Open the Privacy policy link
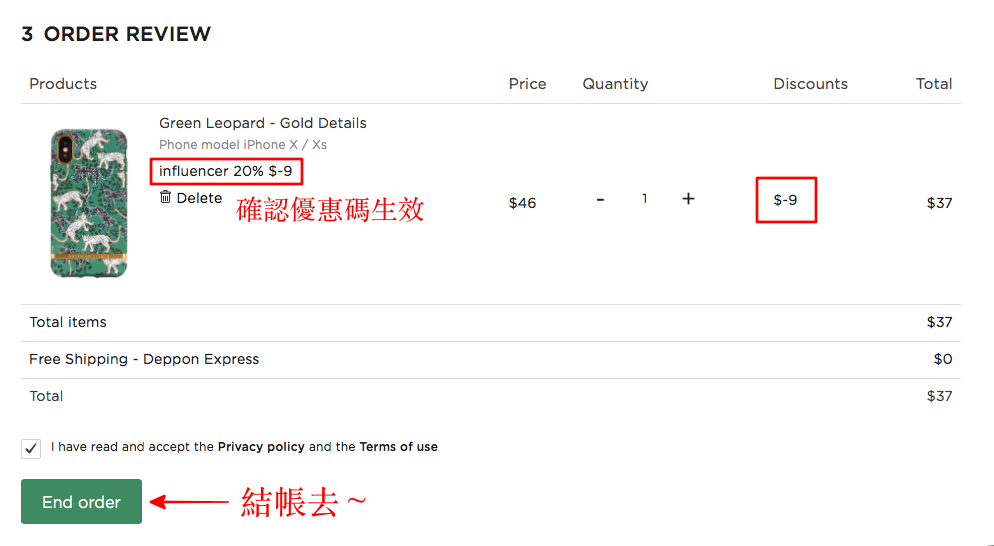The width and height of the screenshot is (994, 546). tap(261, 446)
